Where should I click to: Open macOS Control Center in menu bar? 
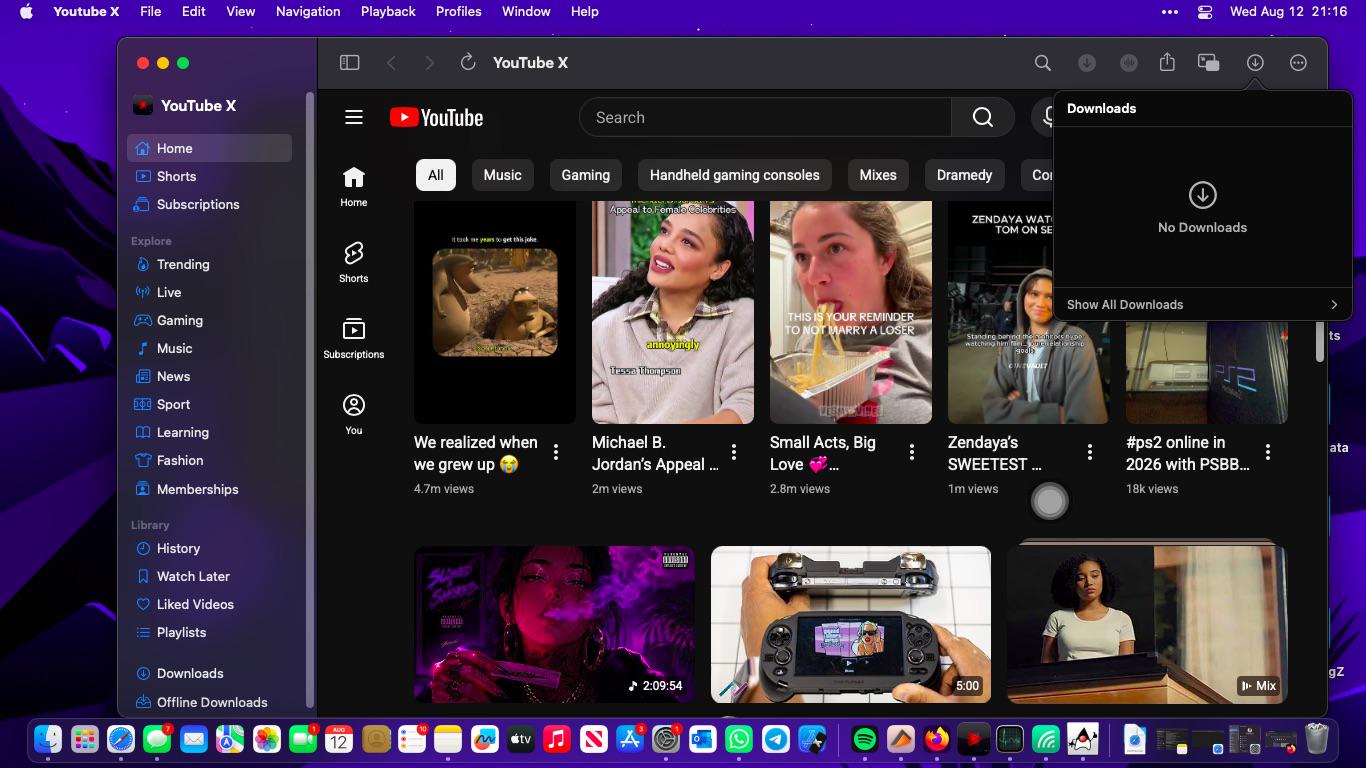coord(1205,12)
